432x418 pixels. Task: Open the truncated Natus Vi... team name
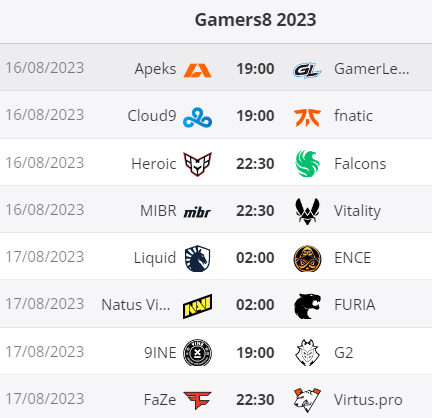pyautogui.click(x=136, y=305)
